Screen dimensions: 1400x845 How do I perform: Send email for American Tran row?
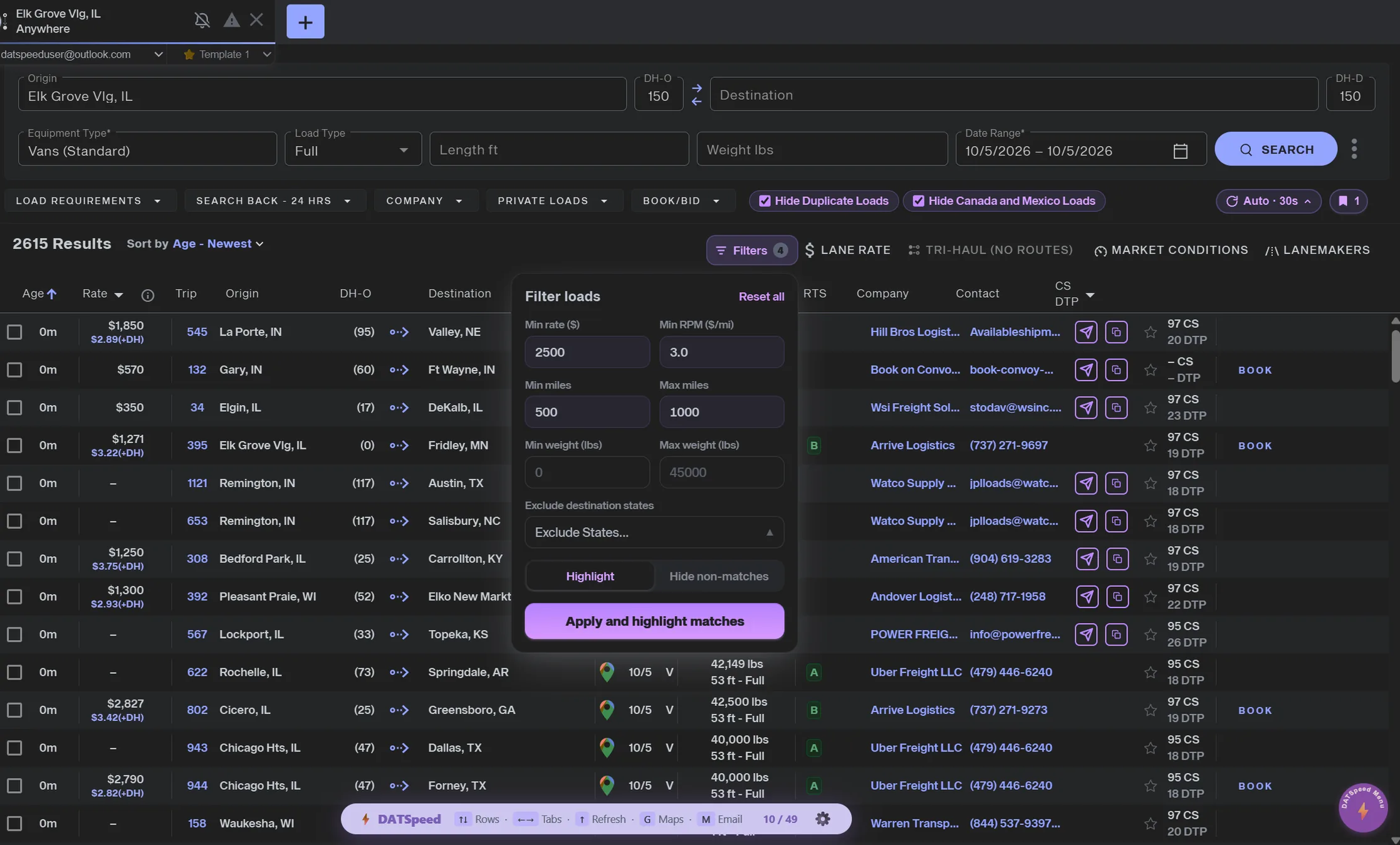coord(1087,559)
